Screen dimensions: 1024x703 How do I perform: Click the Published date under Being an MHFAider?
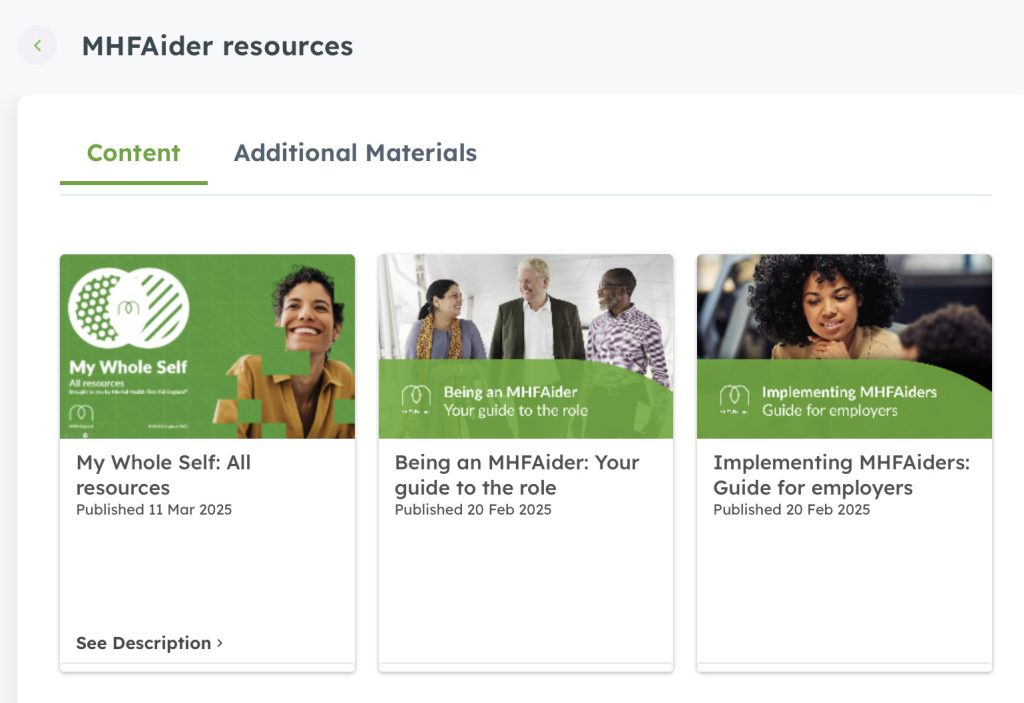(x=473, y=510)
